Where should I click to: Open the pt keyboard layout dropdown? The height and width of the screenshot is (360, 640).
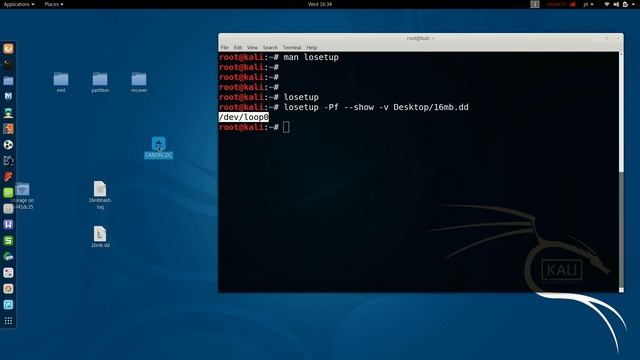click(588, 4)
